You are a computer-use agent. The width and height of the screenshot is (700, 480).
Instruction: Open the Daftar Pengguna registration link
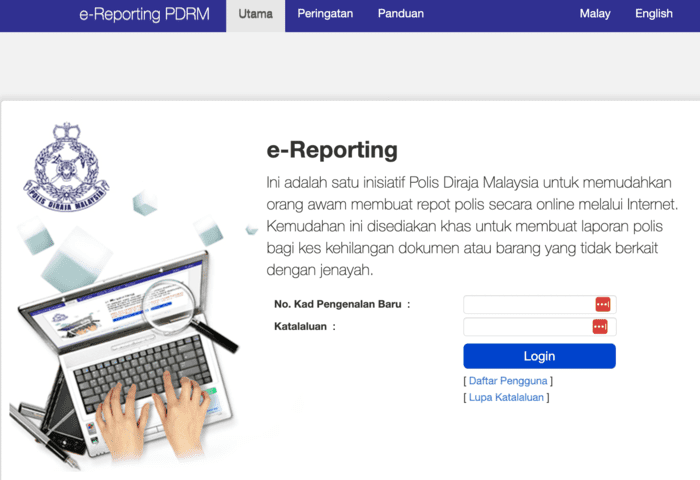pos(508,381)
